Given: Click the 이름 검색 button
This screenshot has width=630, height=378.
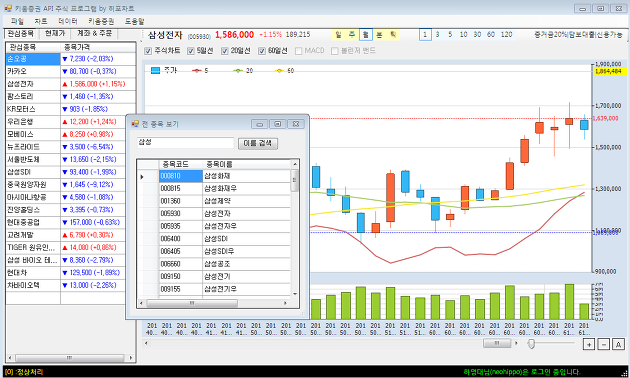Looking at the screenshot, I should click(258, 143).
